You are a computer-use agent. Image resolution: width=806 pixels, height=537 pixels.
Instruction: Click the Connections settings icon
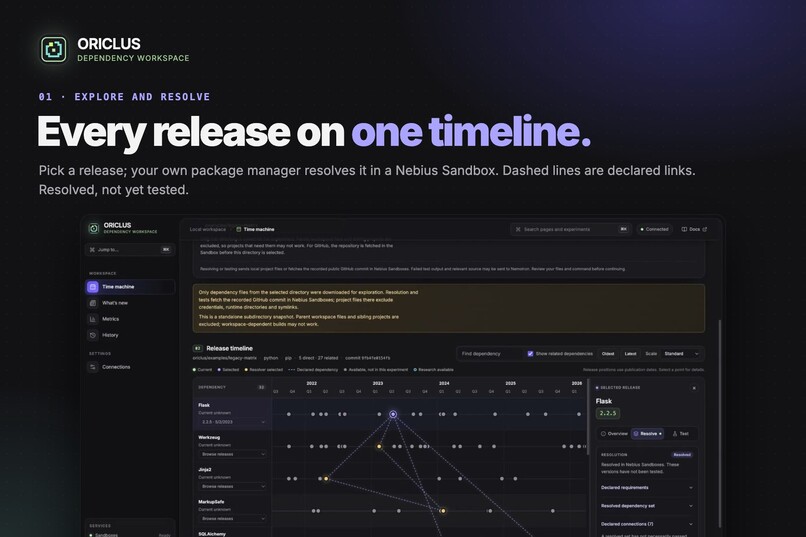pyautogui.click(x=93, y=367)
